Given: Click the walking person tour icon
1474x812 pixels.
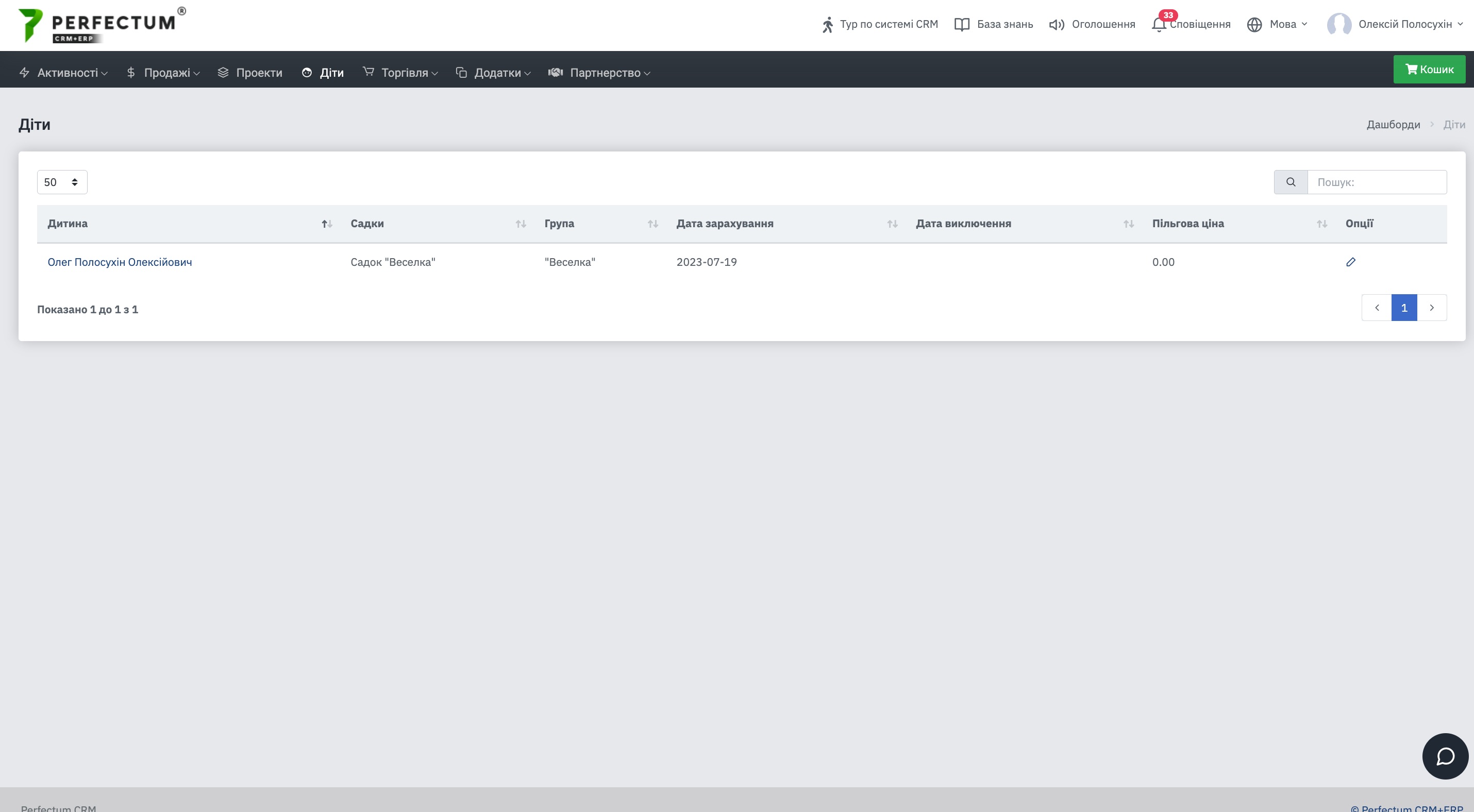Looking at the screenshot, I should (x=827, y=25).
